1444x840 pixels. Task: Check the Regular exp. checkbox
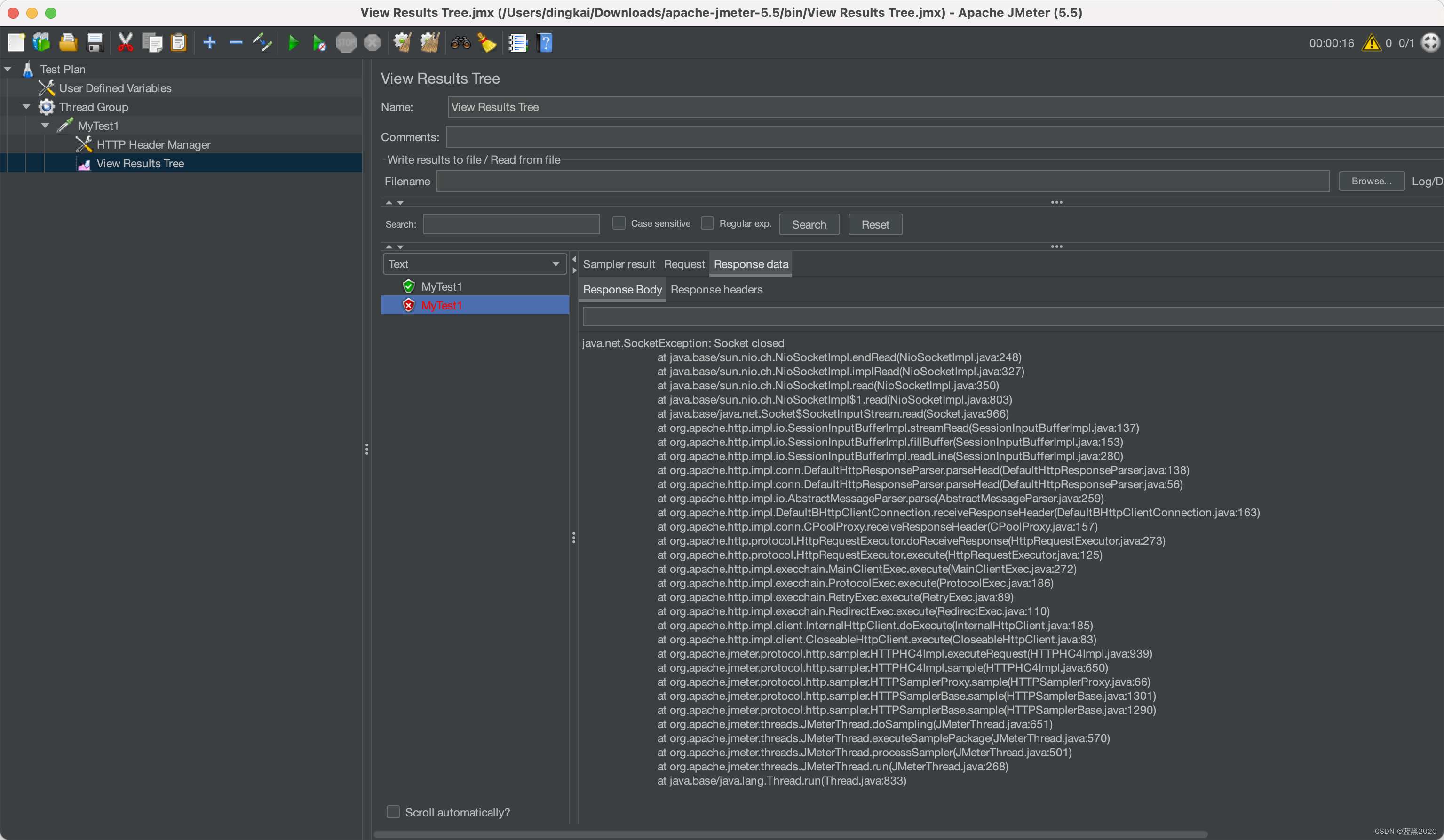click(x=707, y=223)
